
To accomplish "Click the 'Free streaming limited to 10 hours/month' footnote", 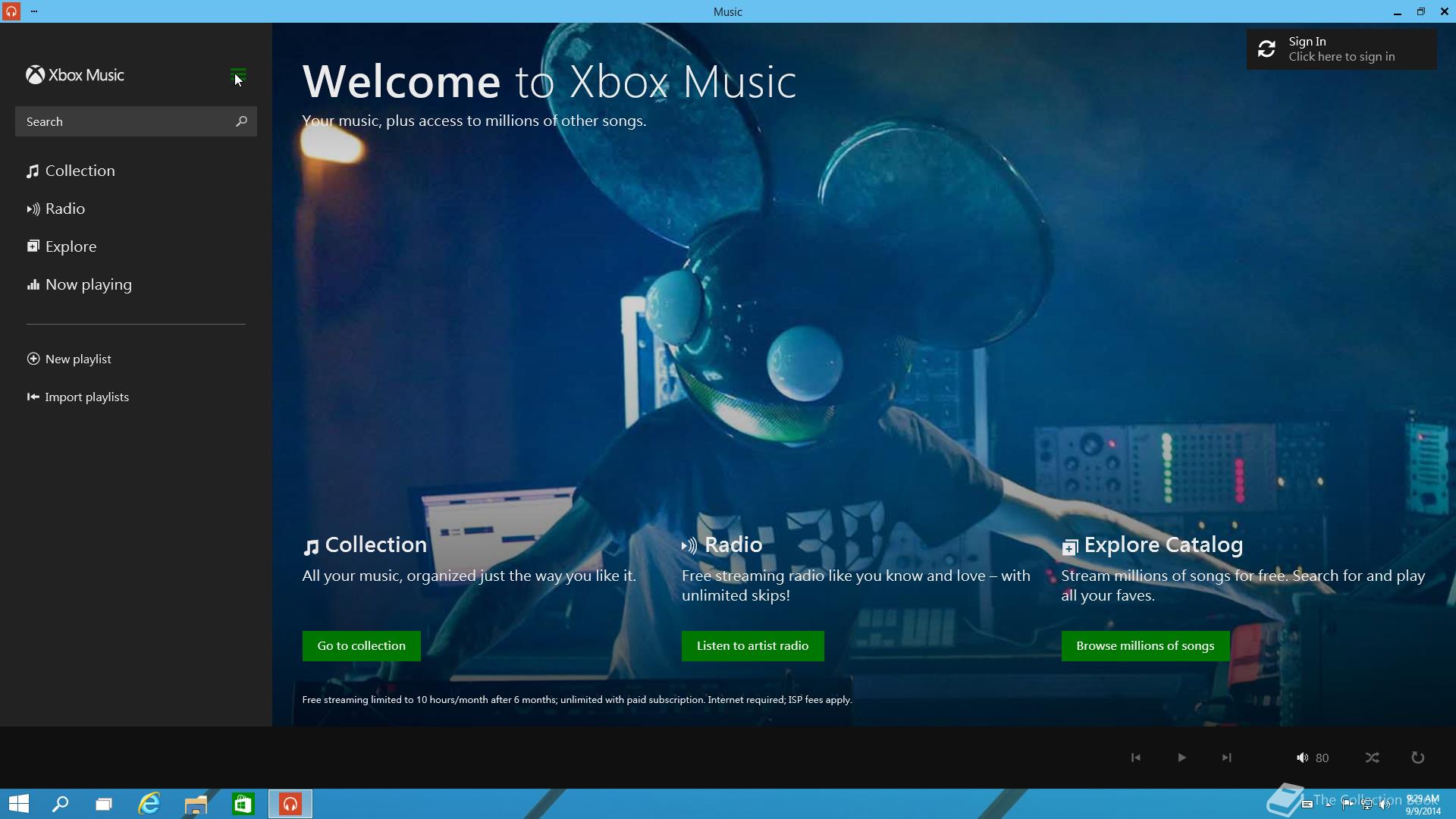I will (x=577, y=700).
